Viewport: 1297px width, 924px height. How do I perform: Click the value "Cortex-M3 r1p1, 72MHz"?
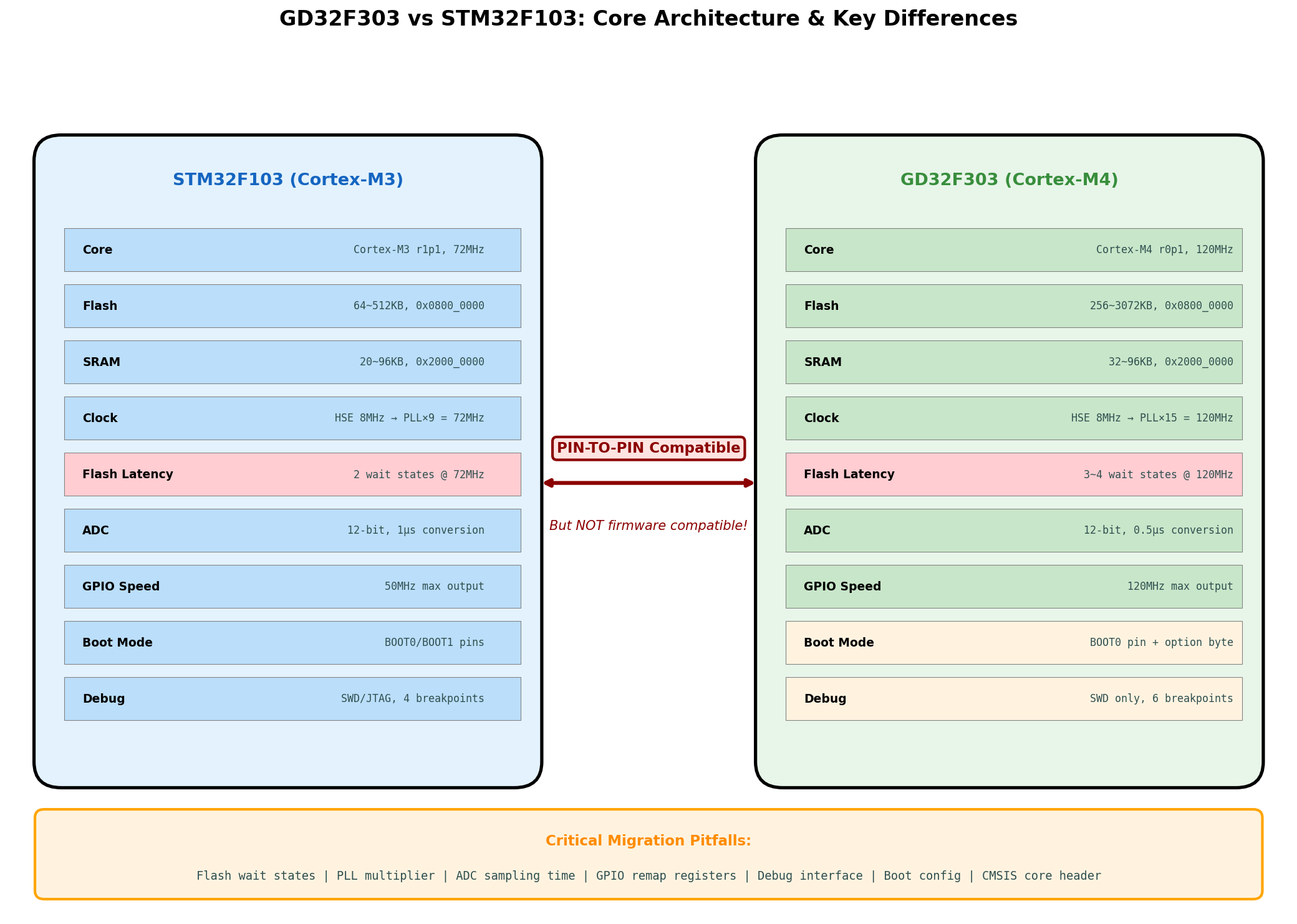[419, 250]
